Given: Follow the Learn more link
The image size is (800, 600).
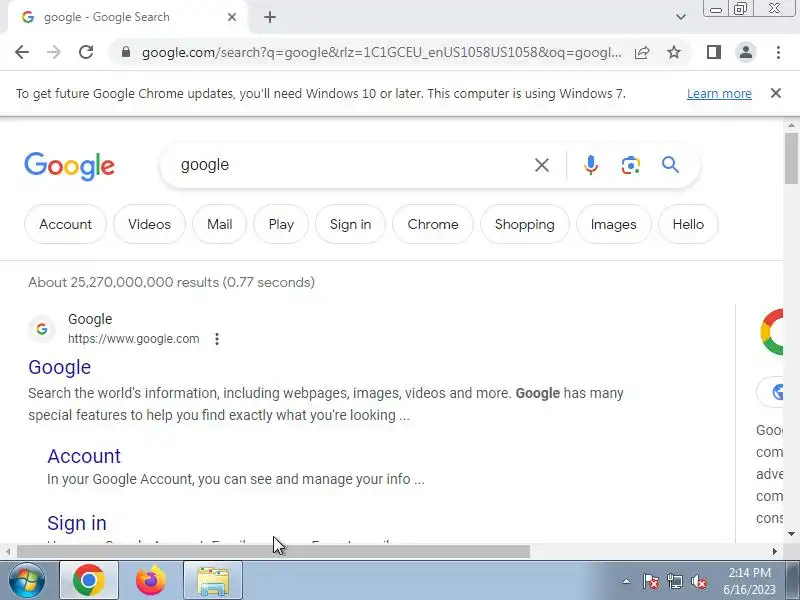Looking at the screenshot, I should tap(719, 94).
